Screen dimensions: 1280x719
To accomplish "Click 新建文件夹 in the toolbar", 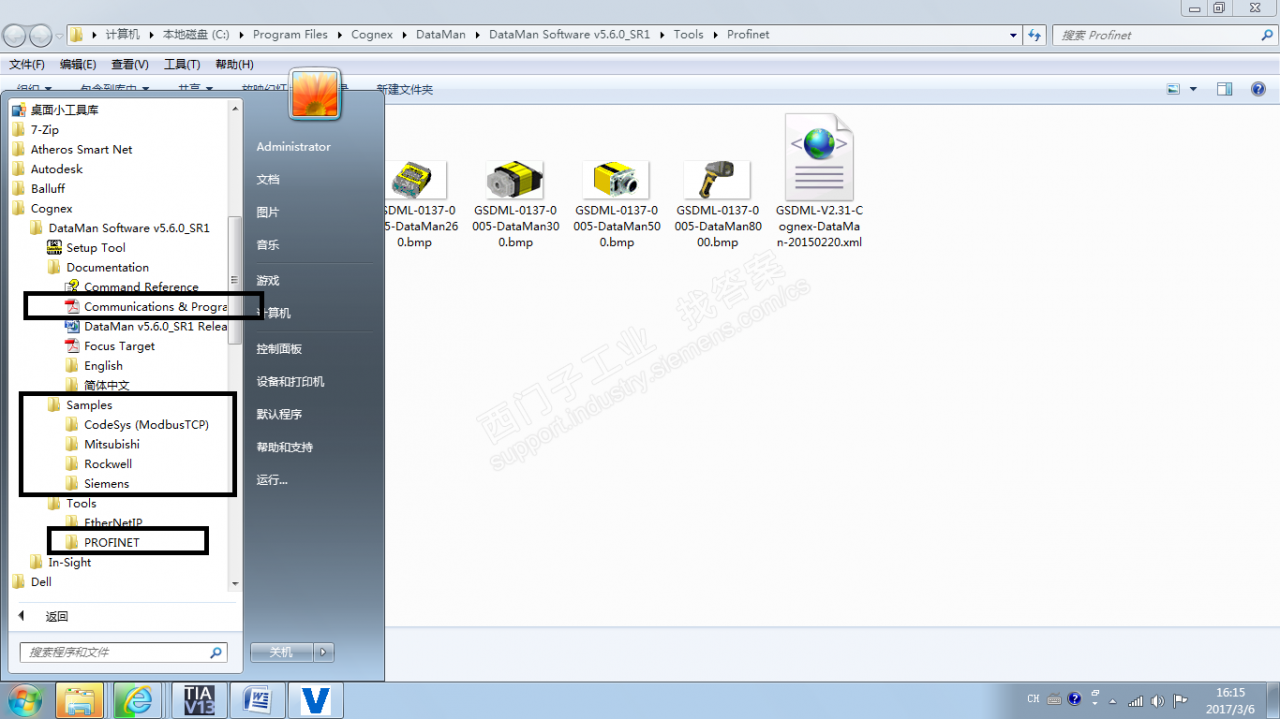I will 405,90.
